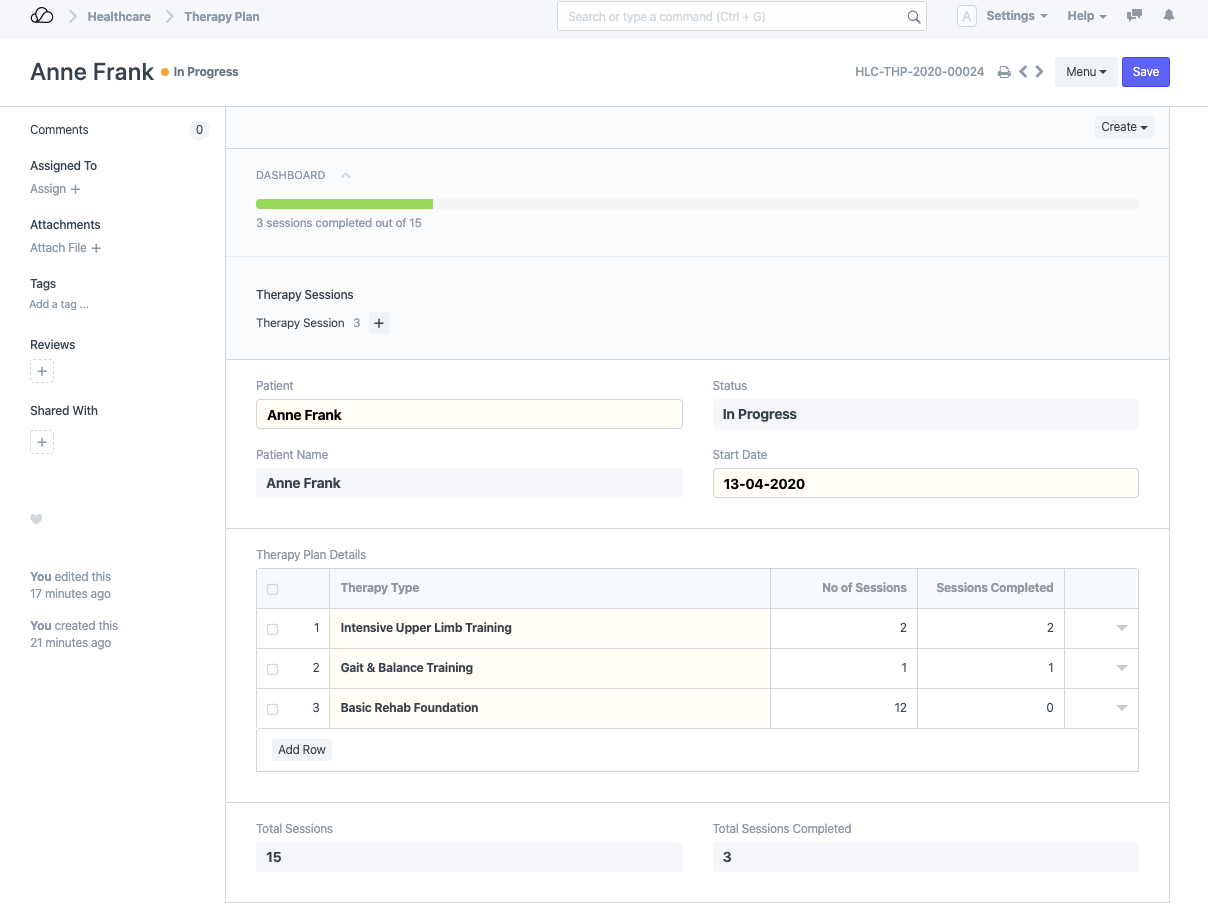Click plus icon under Shared With
Screen dimensions: 1208x920
[42, 442]
